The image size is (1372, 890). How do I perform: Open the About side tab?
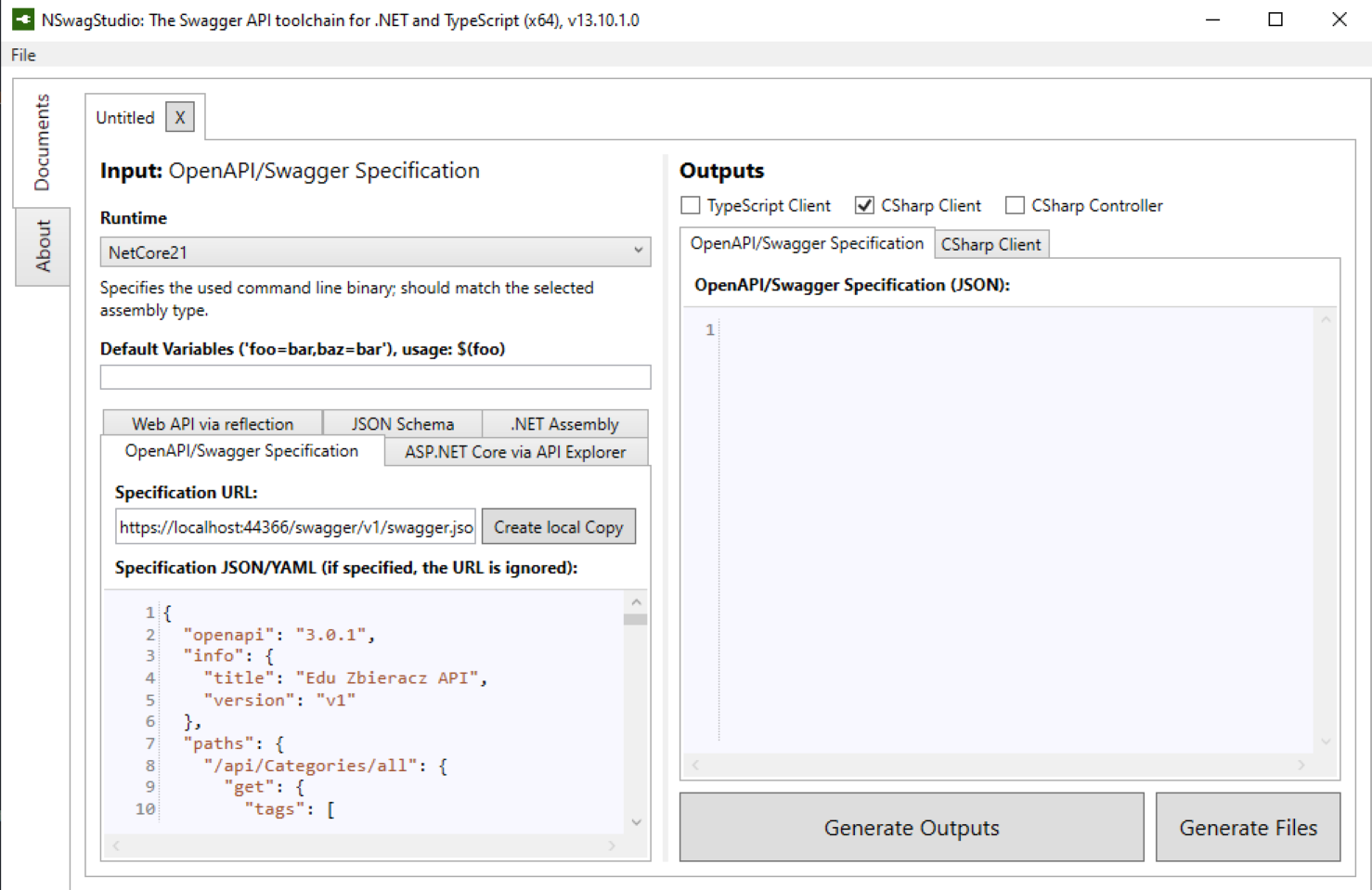[x=43, y=246]
